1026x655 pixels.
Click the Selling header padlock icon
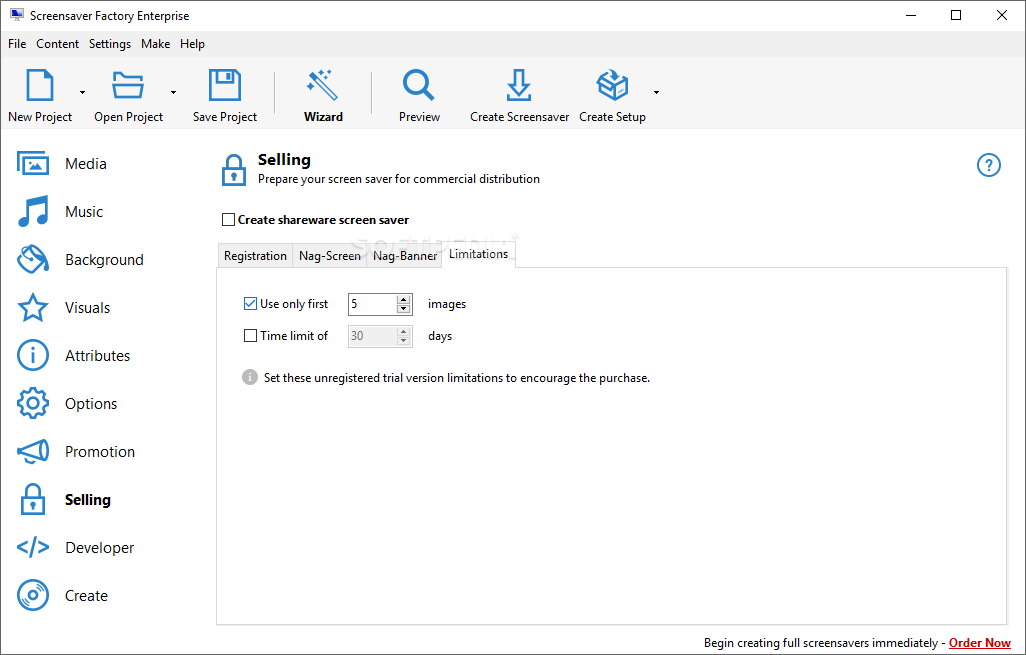tap(234, 169)
